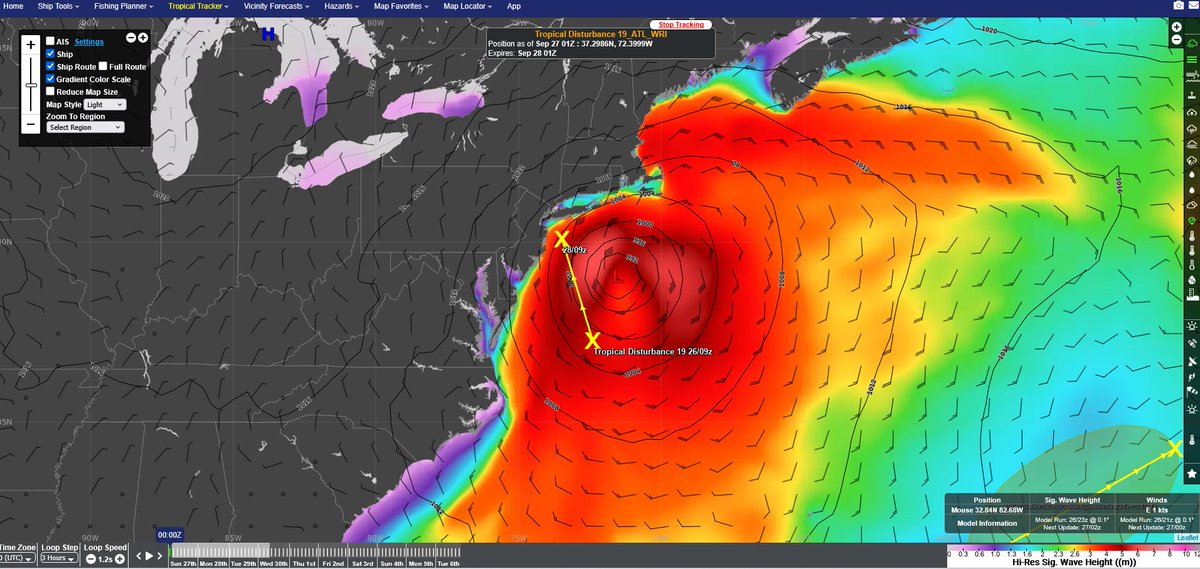Click the lightning bolt layer icon in sidebar

[1191, 376]
